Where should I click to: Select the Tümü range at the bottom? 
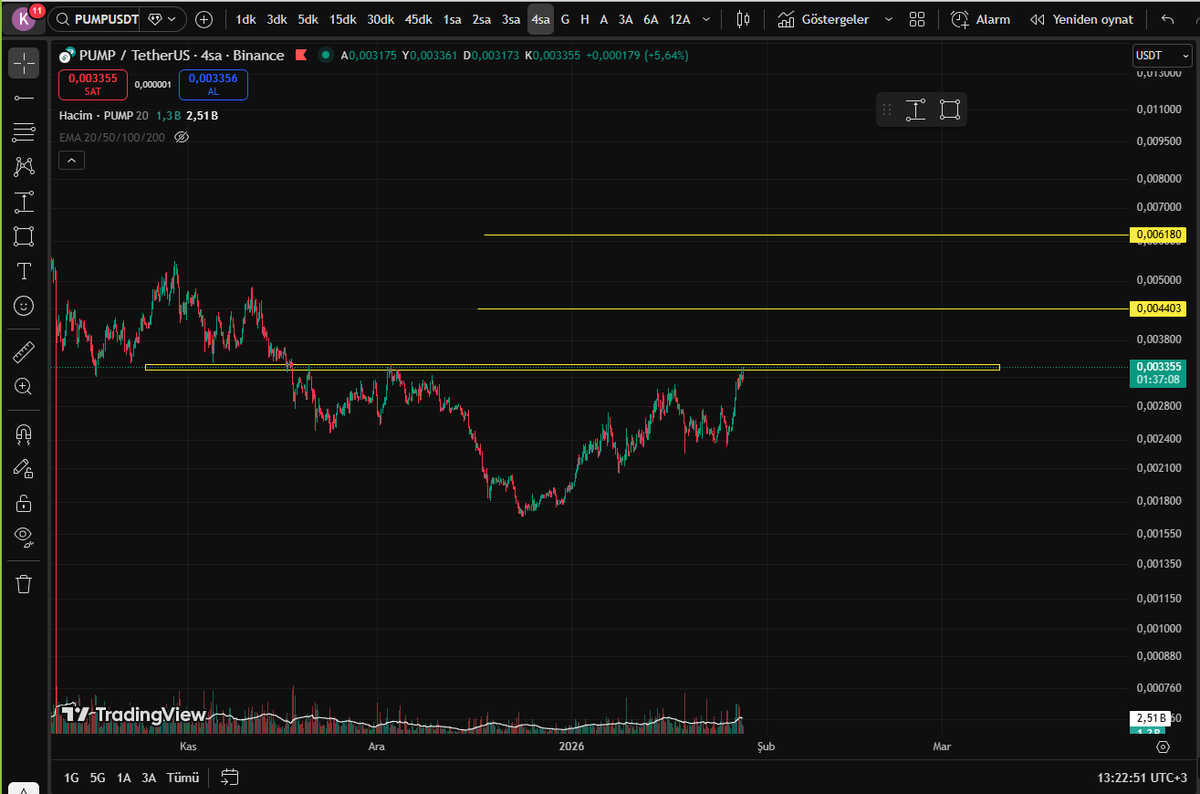[x=182, y=777]
